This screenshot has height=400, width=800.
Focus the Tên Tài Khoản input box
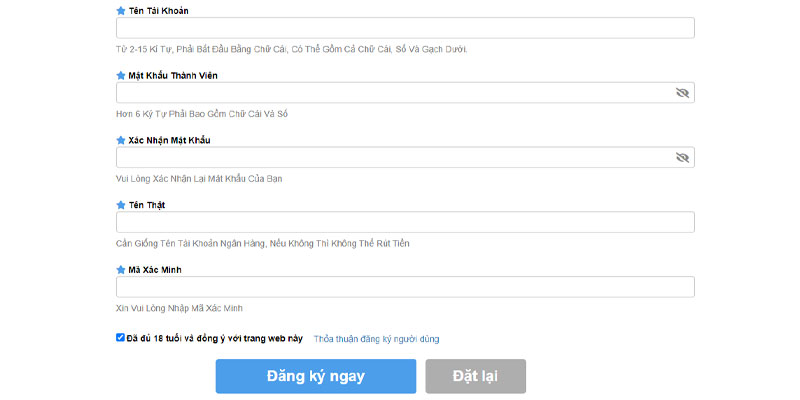[405, 28]
